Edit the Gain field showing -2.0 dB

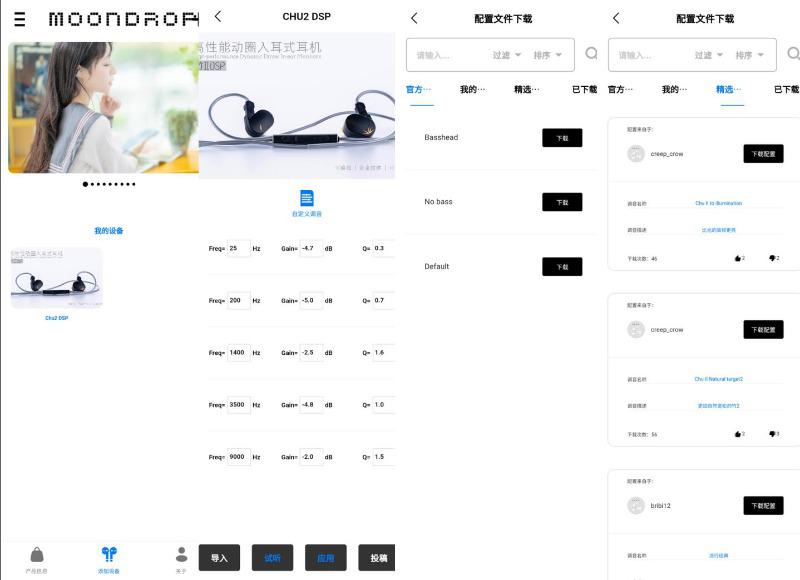(311, 457)
